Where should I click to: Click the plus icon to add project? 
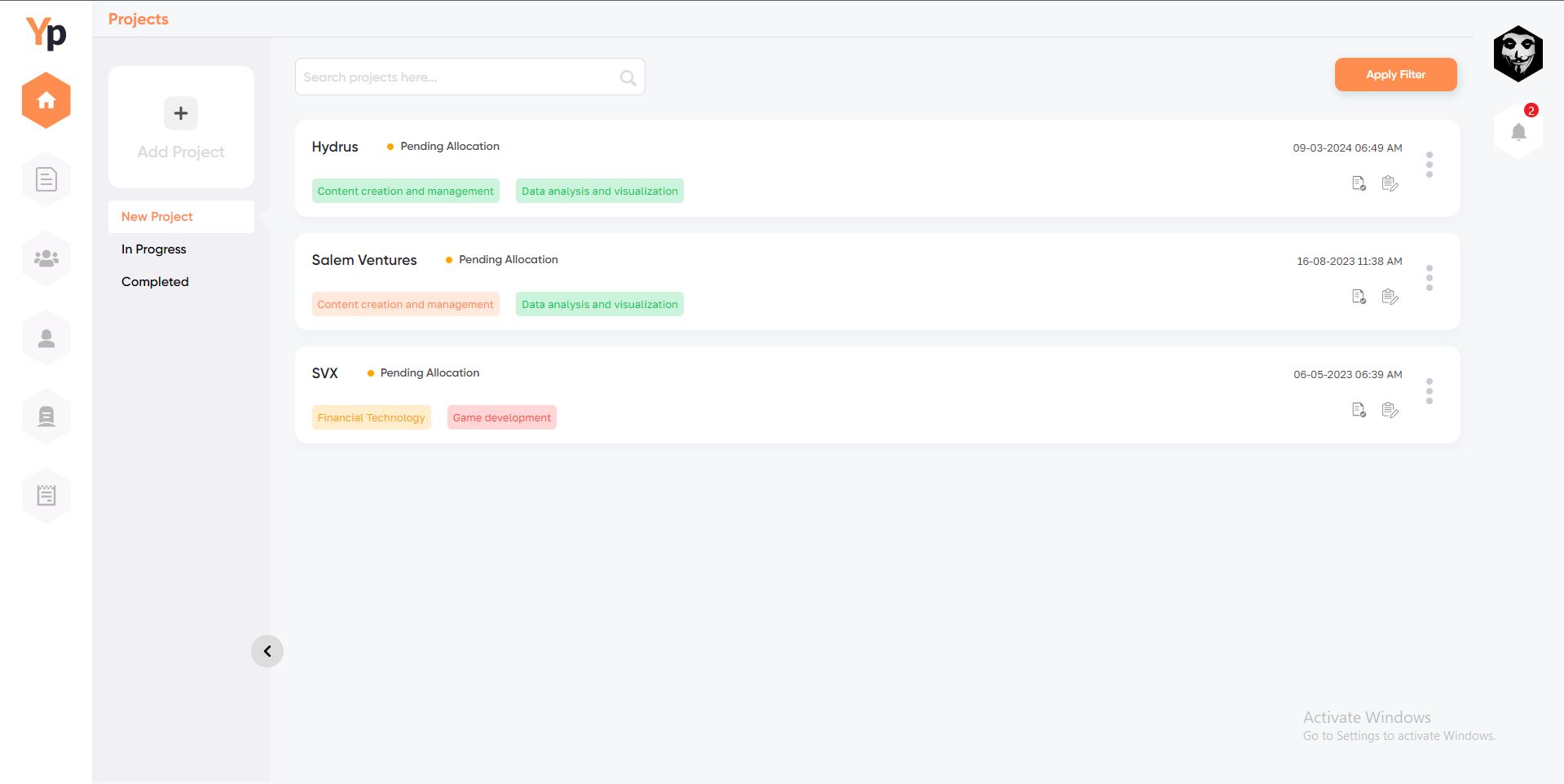181,113
